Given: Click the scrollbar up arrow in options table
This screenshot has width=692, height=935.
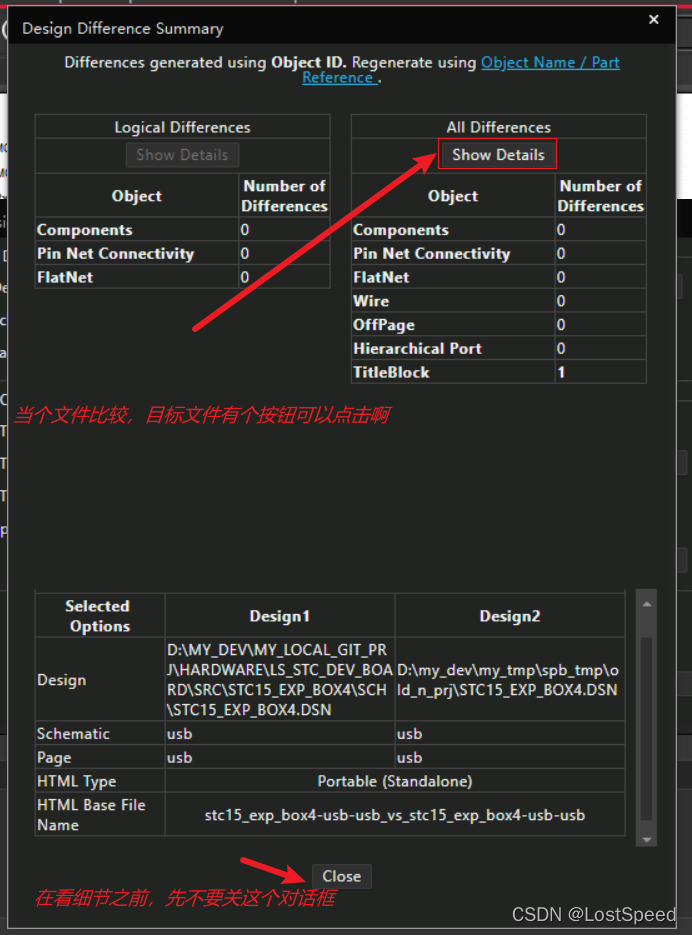Looking at the screenshot, I should point(646,603).
